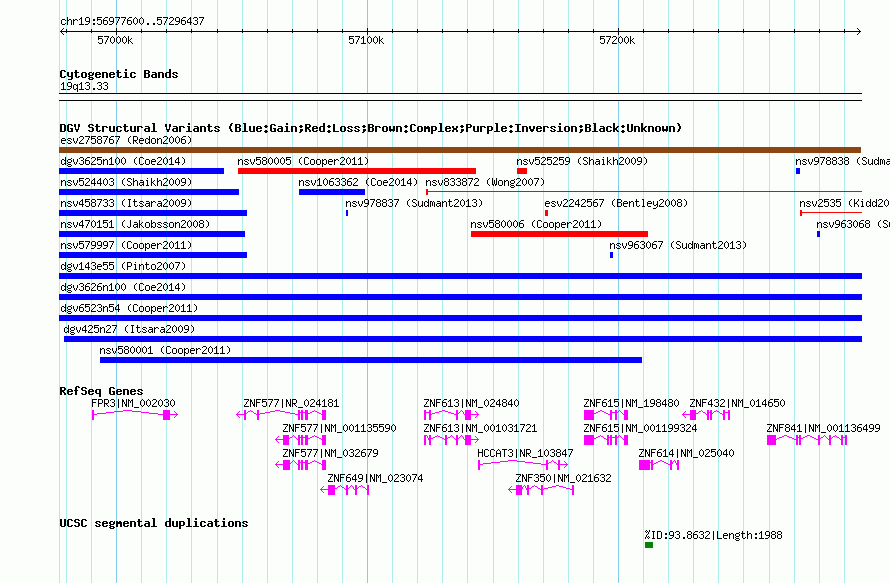The height and width of the screenshot is (583, 890).
Task: Click the 57200k ruler position label
Action: click(617, 40)
